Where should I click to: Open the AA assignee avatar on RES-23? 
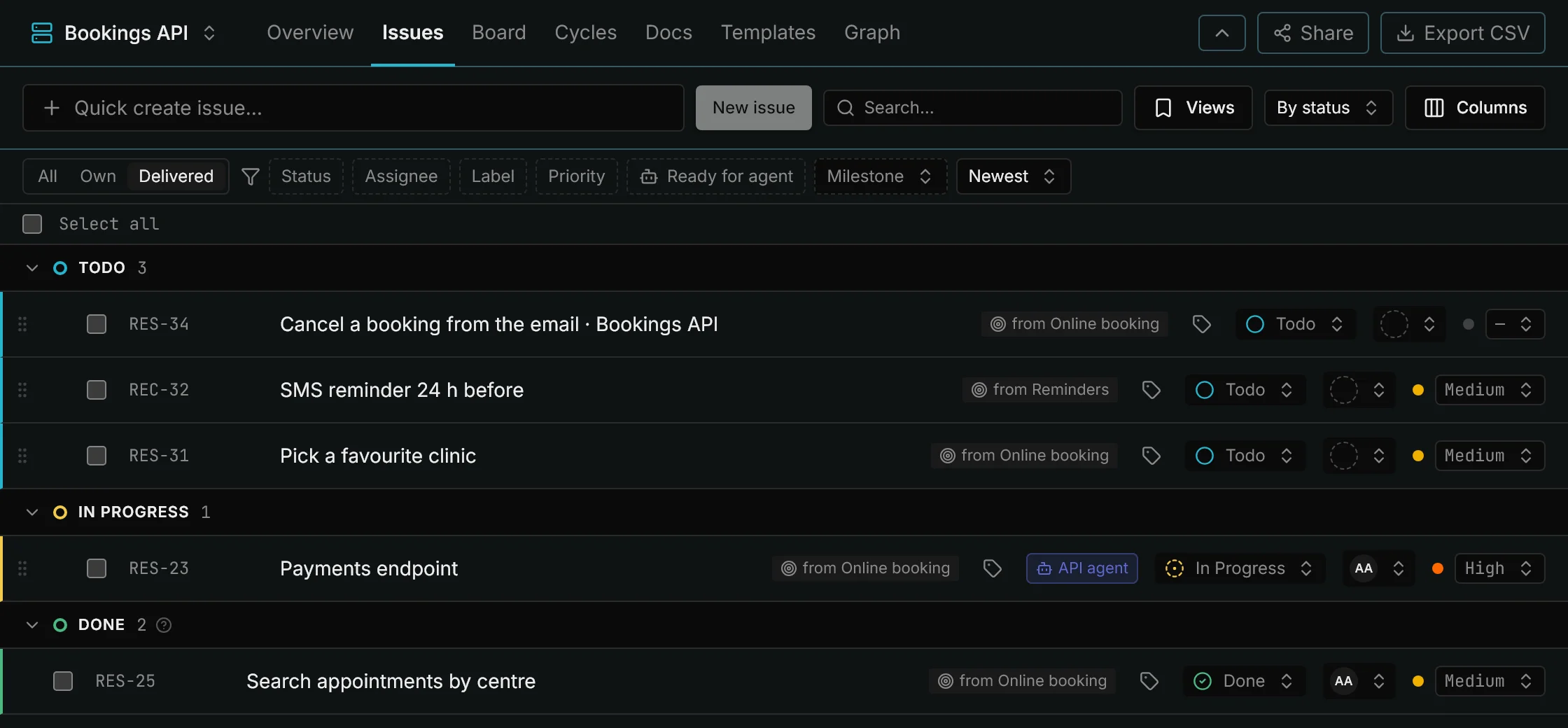point(1378,568)
